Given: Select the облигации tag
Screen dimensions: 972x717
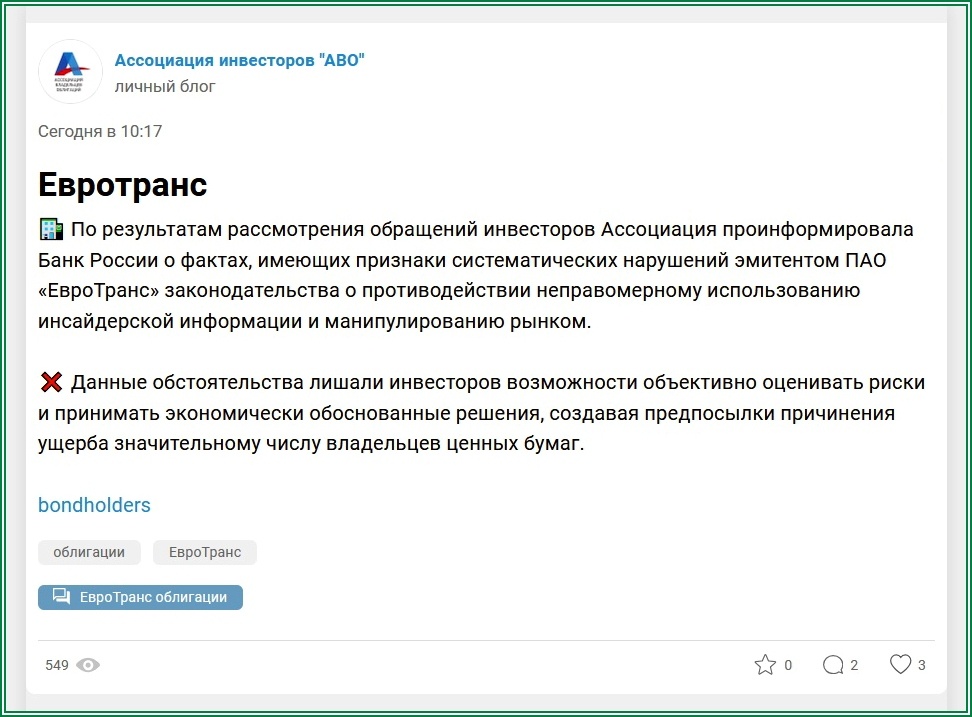Looking at the screenshot, I should pos(89,552).
